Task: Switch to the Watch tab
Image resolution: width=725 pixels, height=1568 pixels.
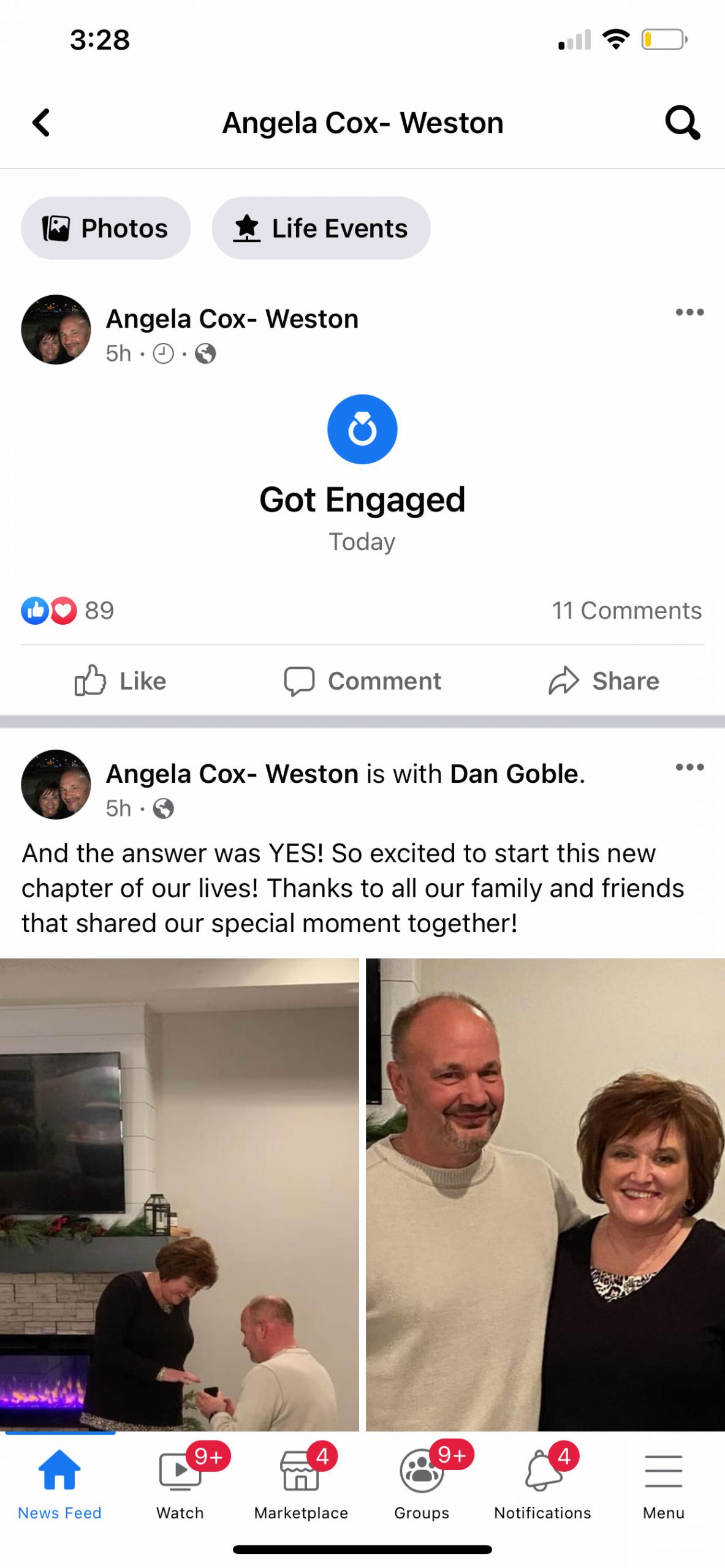Action: click(x=180, y=1481)
